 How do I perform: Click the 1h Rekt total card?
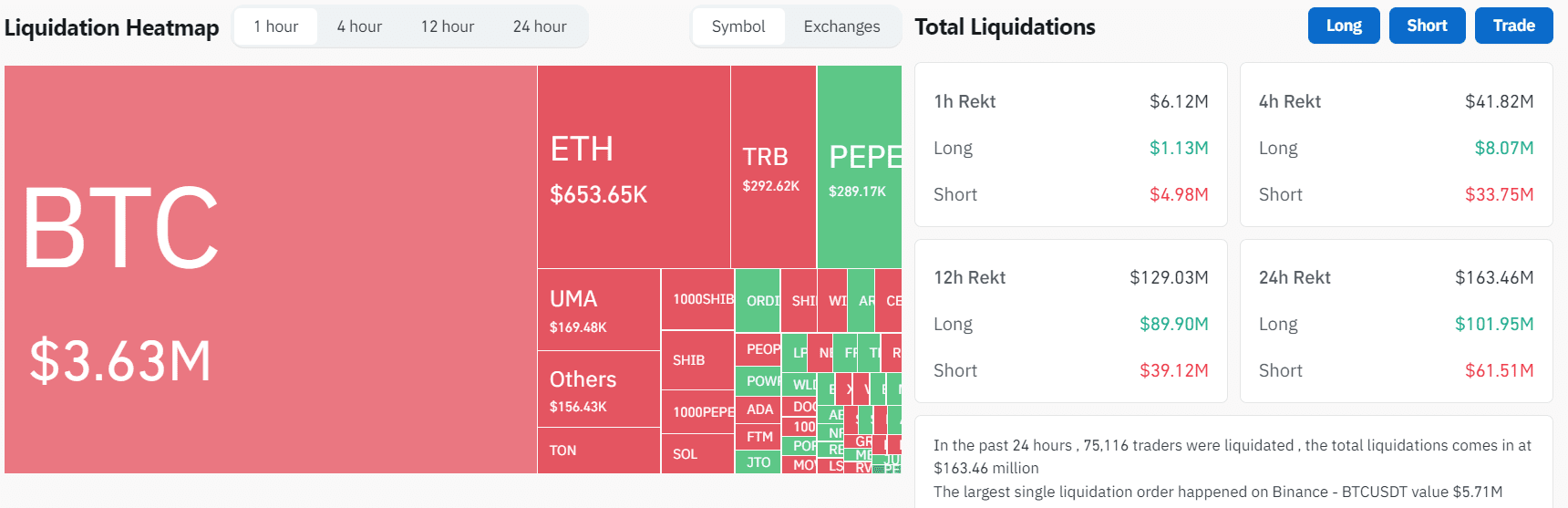1070,144
